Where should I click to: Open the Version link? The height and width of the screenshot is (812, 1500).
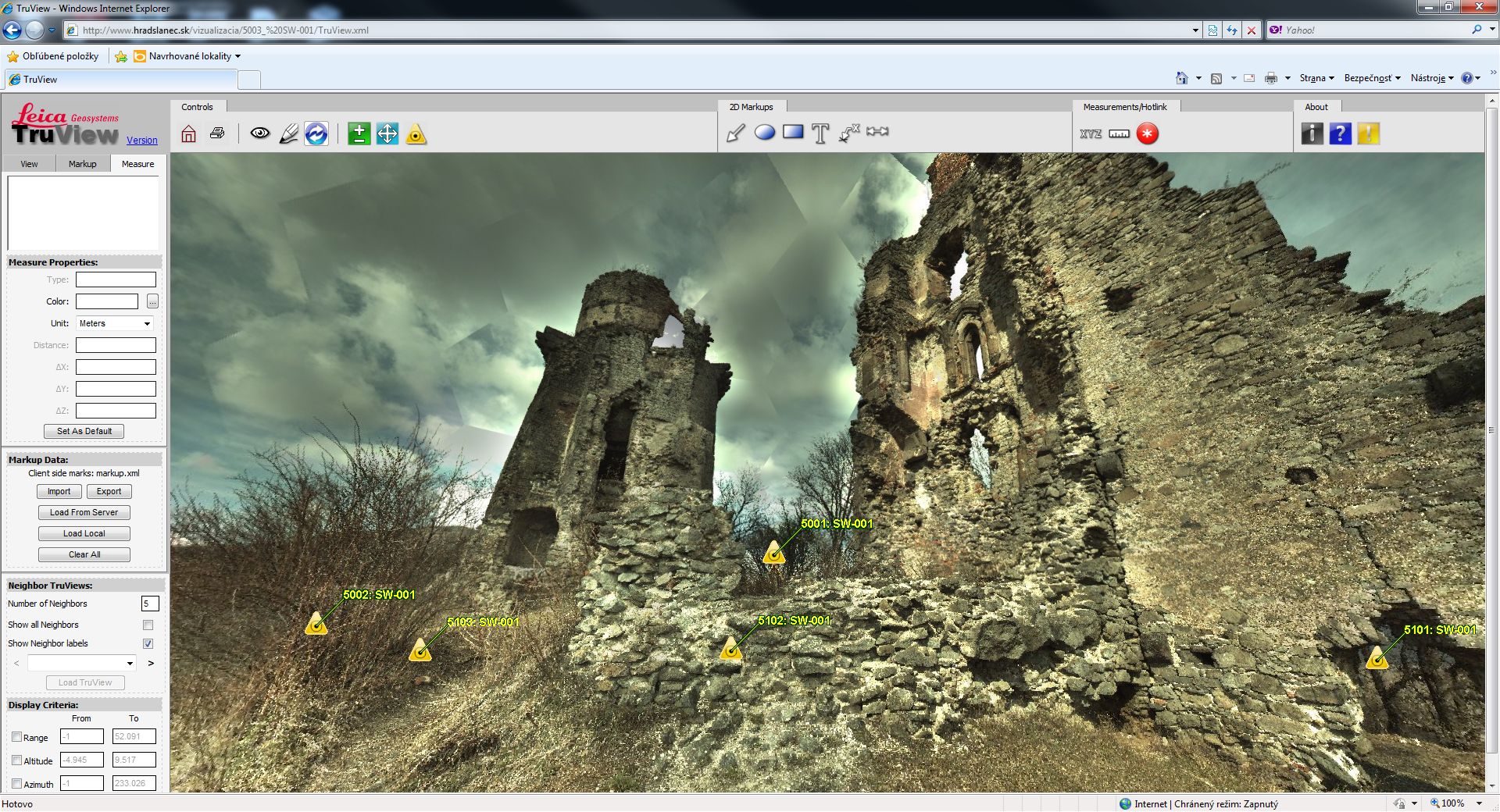(x=142, y=141)
